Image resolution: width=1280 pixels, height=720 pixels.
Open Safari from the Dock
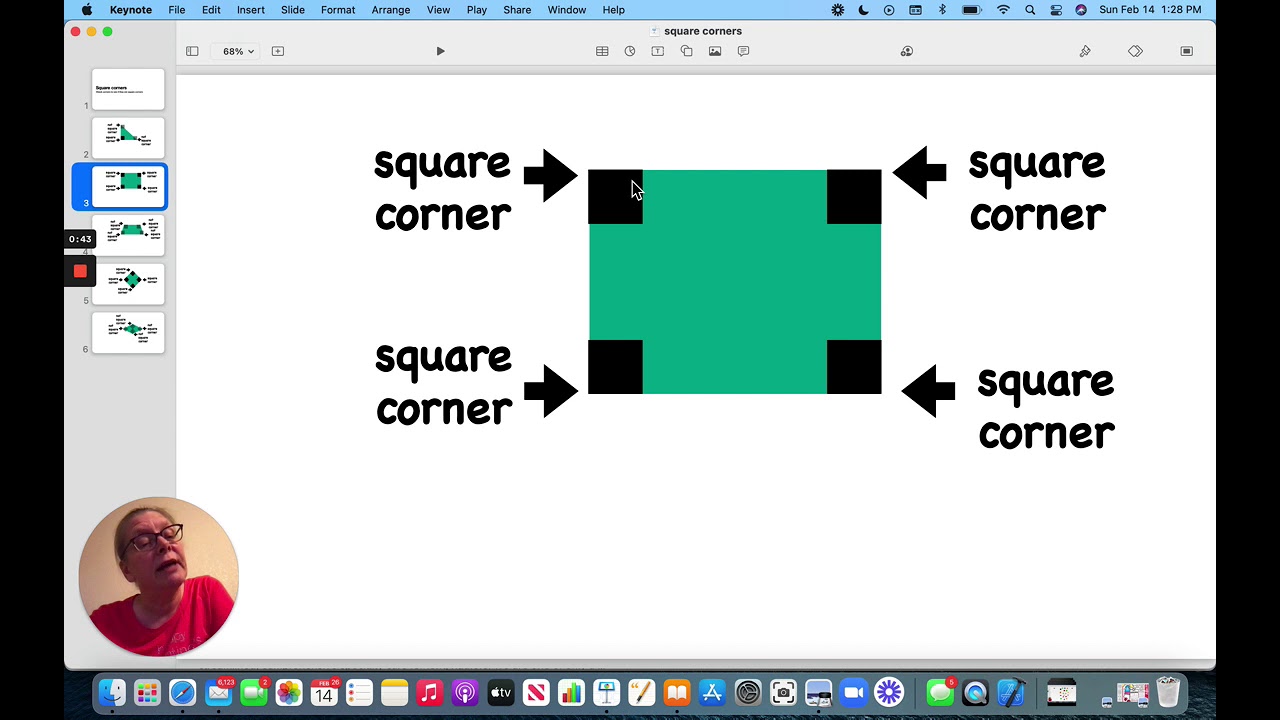pyautogui.click(x=182, y=692)
